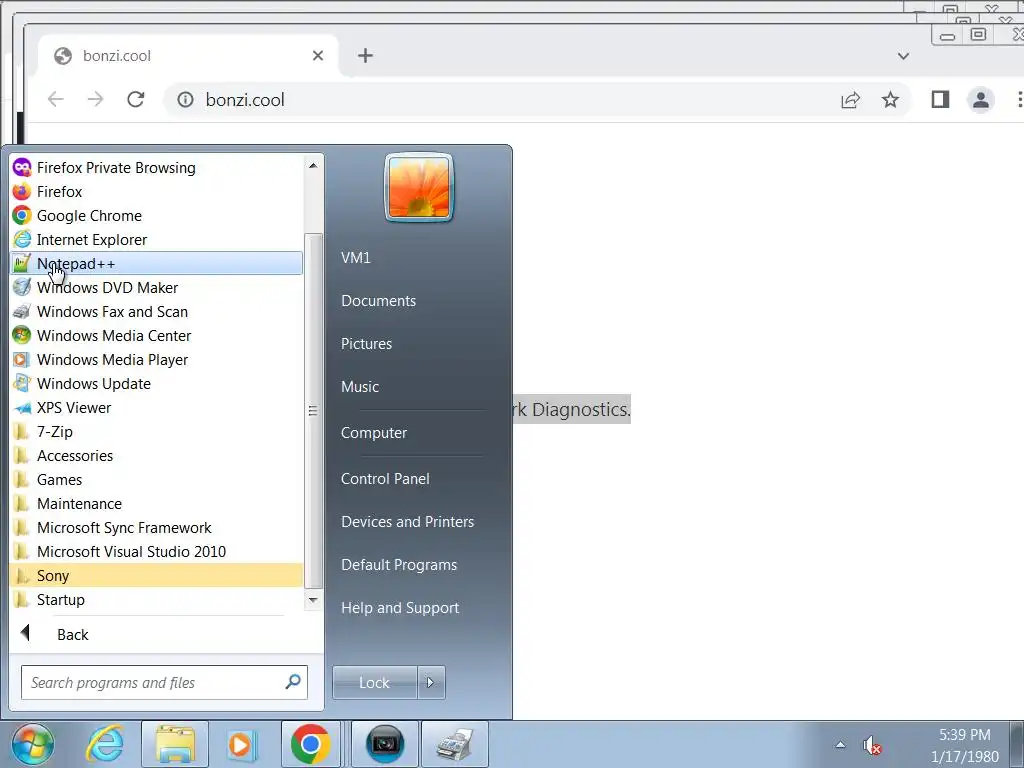Open Control Panel

[x=385, y=479]
